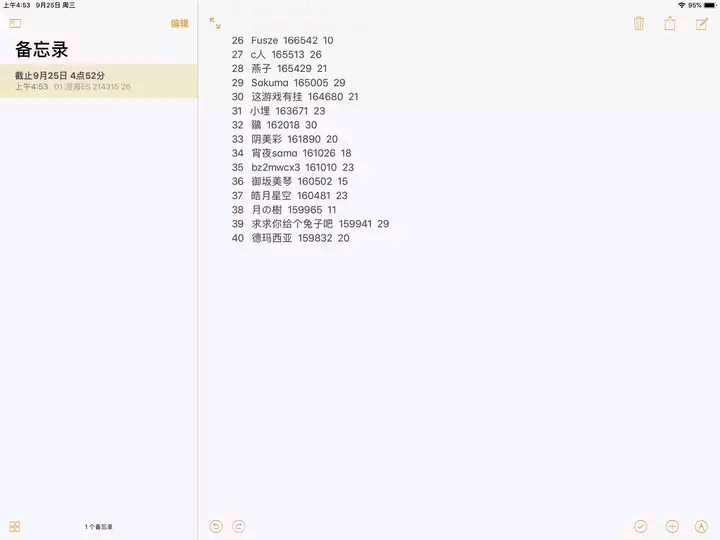Tap the 1个备忘录 count label
Image resolution: width=720 pixels, height=540 pixels.
pos(98,527)
